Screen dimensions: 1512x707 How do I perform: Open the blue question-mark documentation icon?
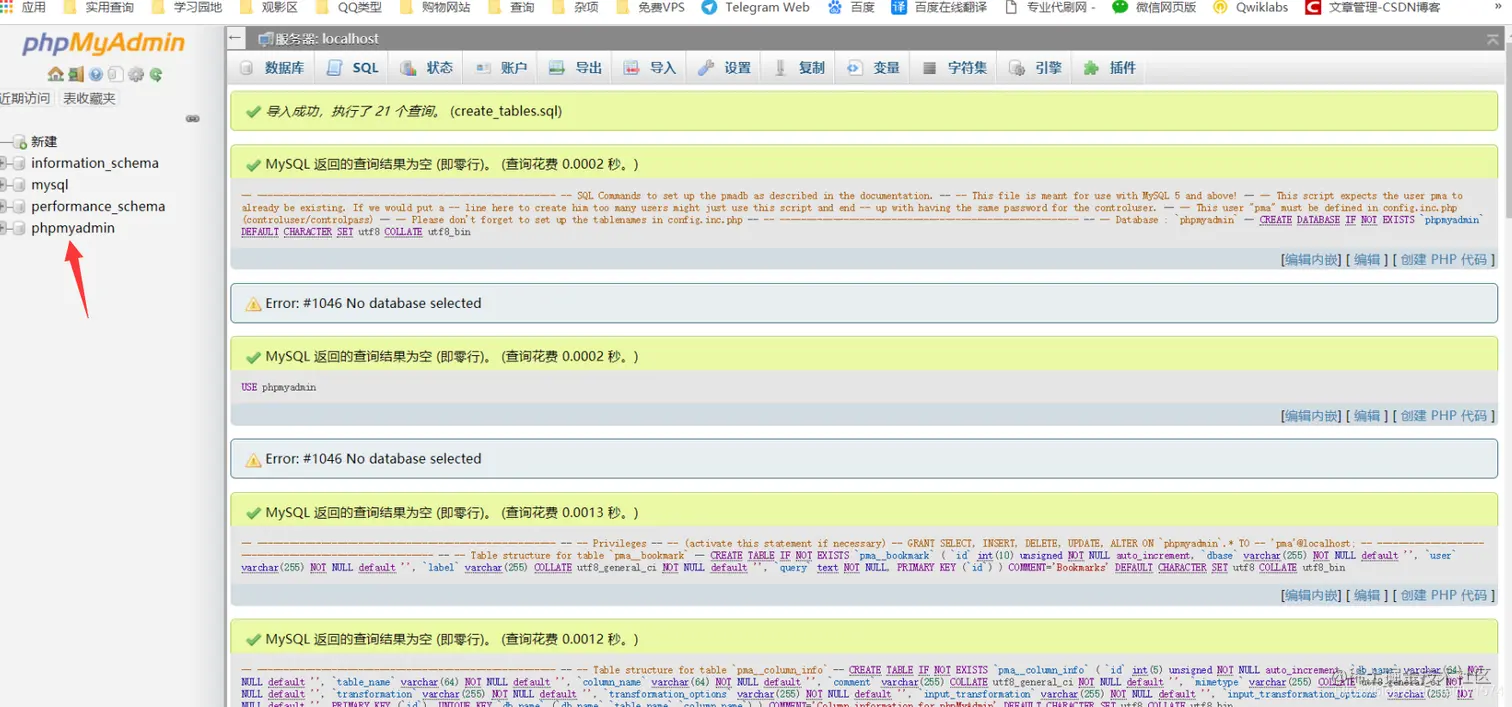coord(96,74)
